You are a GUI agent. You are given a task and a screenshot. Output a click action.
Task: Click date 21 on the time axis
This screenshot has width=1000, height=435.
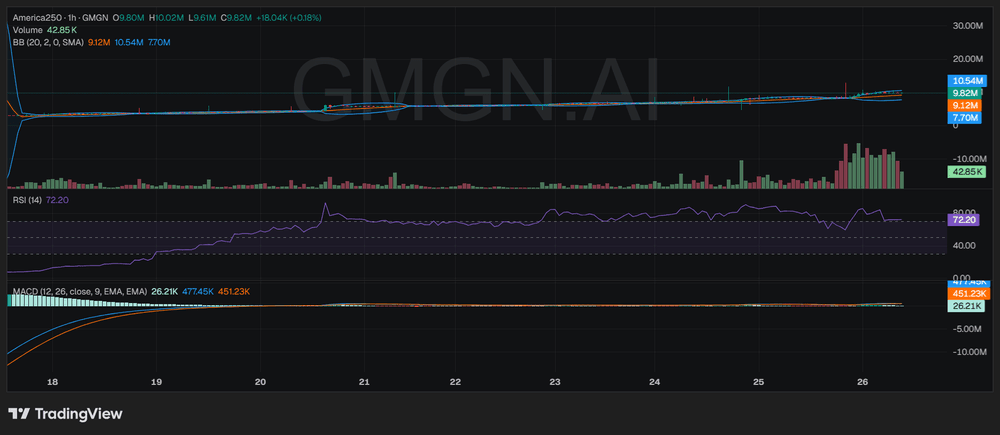364,382
